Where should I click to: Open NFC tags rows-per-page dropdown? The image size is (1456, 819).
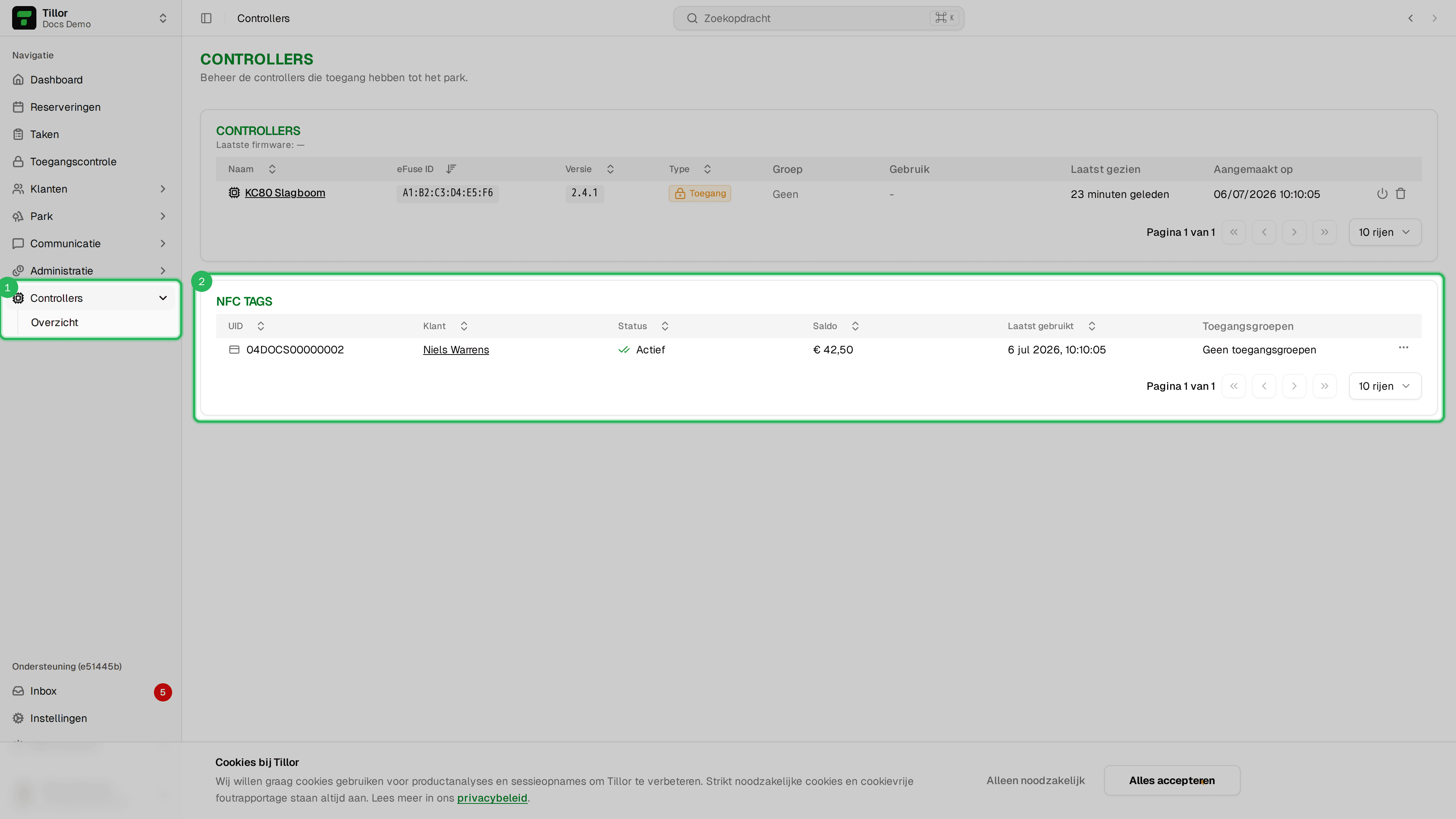[x=1385, y=386]
